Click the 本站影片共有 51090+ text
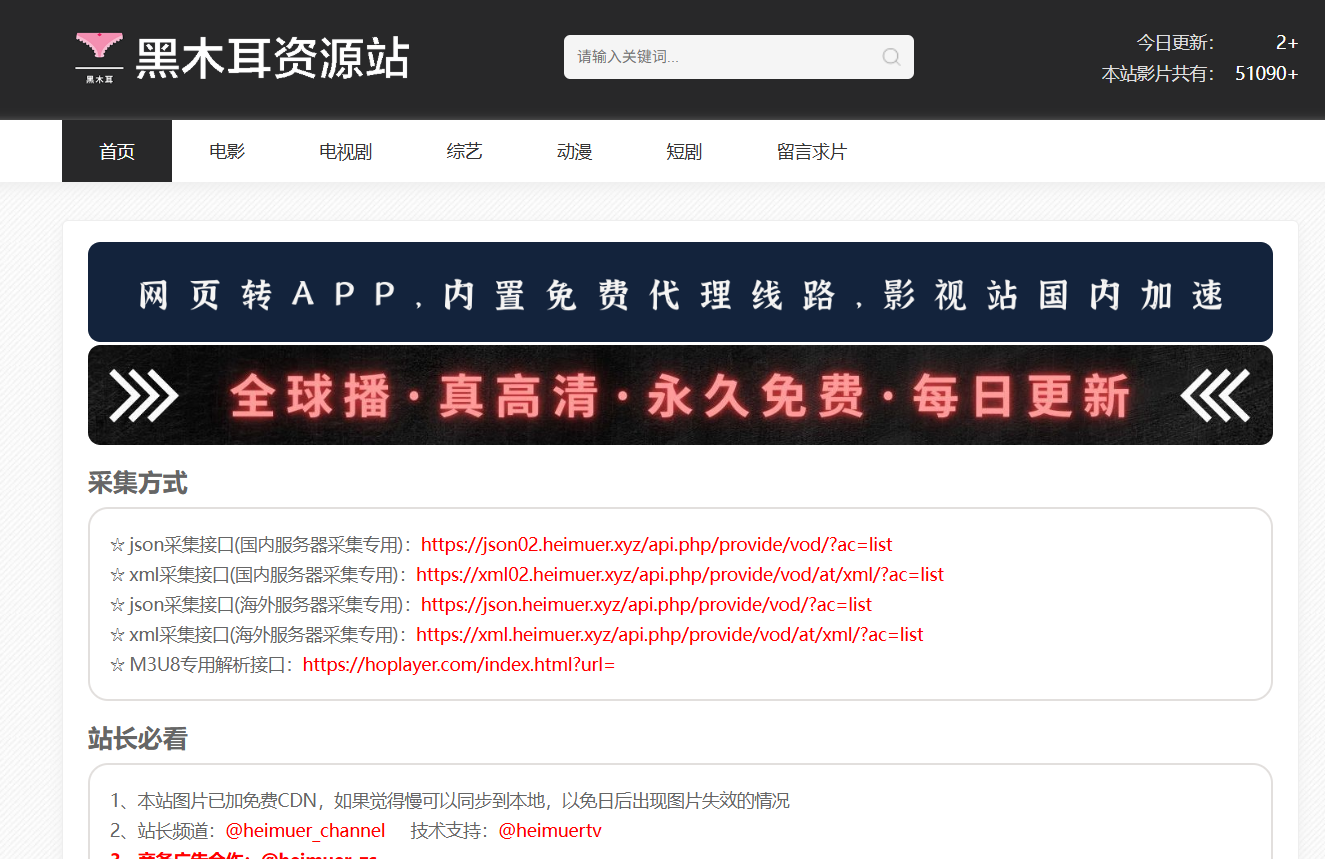This screenshot has width=1325, height=859. (x=1200, y=74)
